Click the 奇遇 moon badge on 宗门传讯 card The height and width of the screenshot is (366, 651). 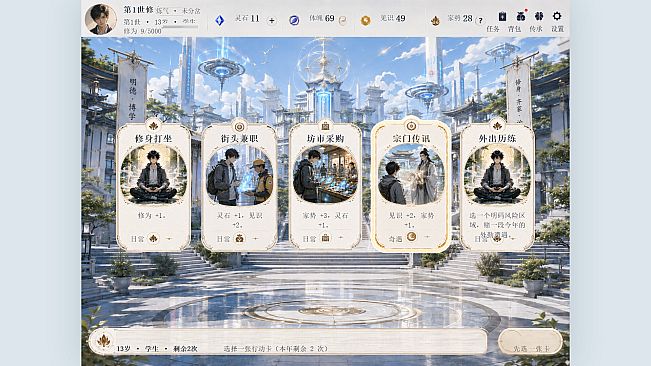pos(411,237)
